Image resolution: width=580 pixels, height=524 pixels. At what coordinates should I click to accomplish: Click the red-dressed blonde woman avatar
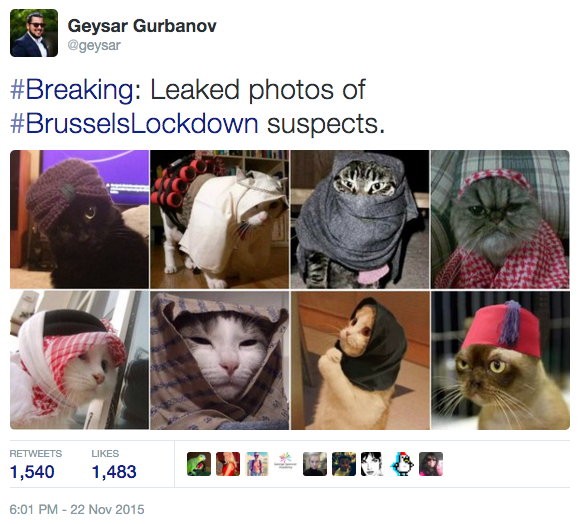click(228, 464)
